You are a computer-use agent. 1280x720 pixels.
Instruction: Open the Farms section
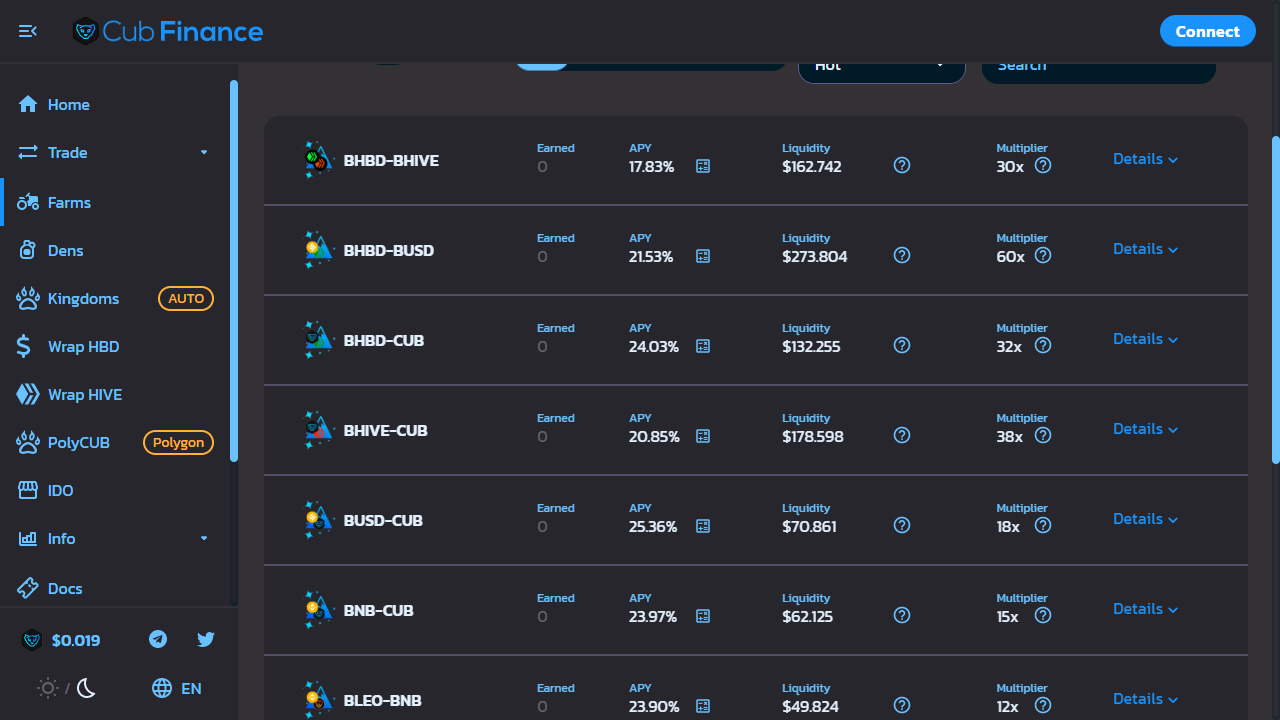[115, 203]
